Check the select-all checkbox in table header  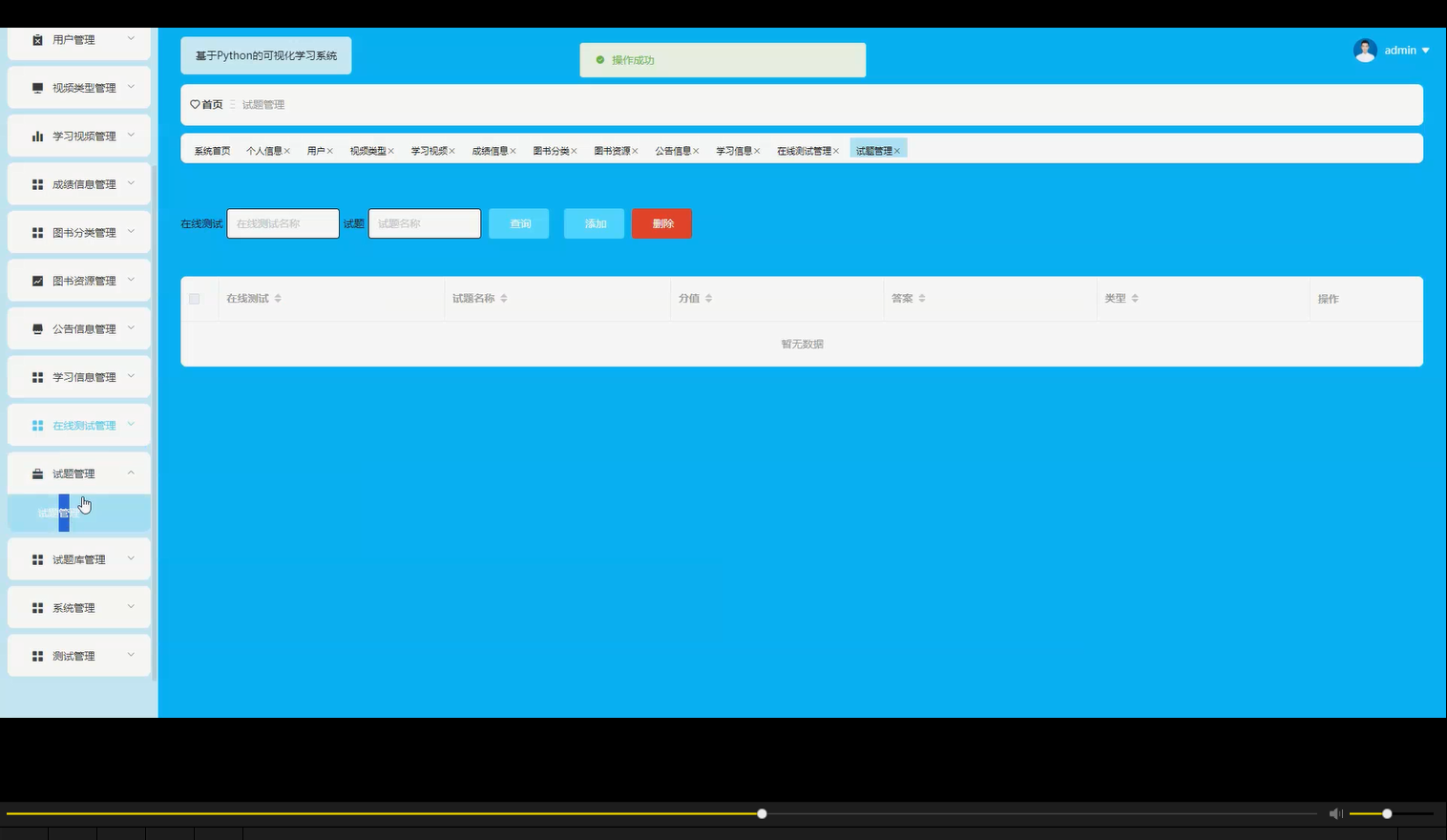[x=196, y=298]
